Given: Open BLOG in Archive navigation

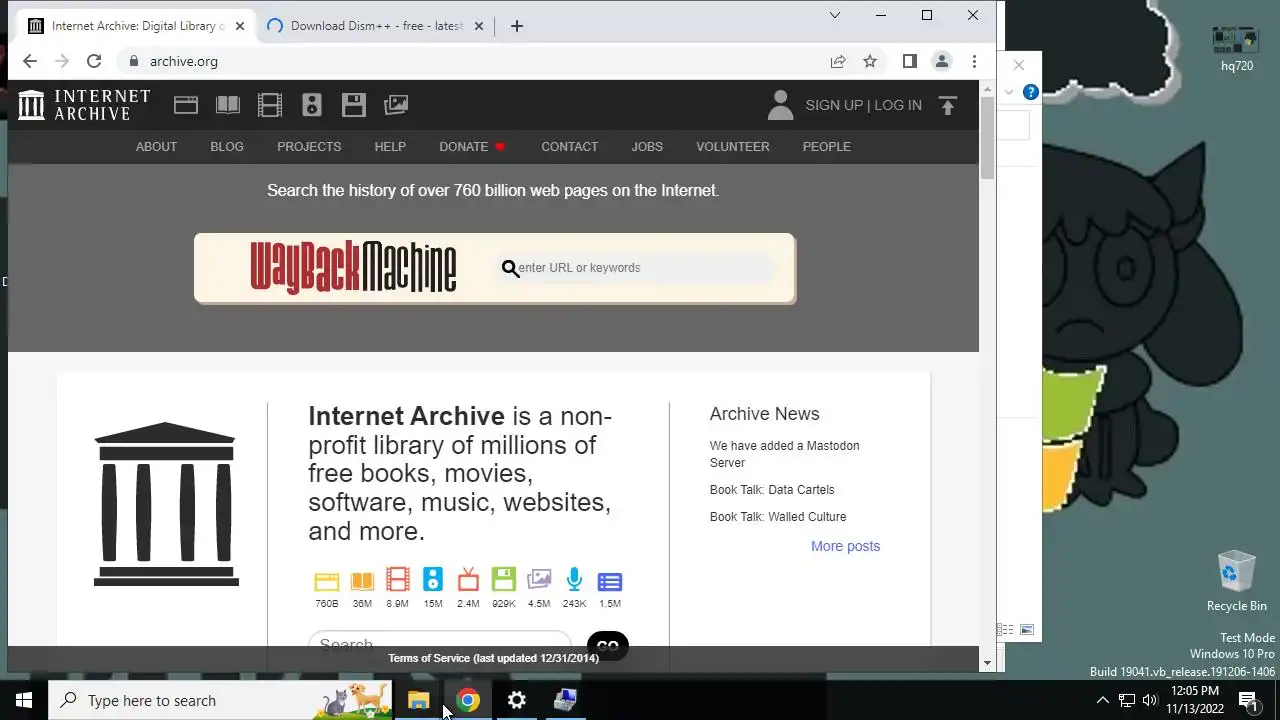Looking at the screenshot, I should pos(227,146).
